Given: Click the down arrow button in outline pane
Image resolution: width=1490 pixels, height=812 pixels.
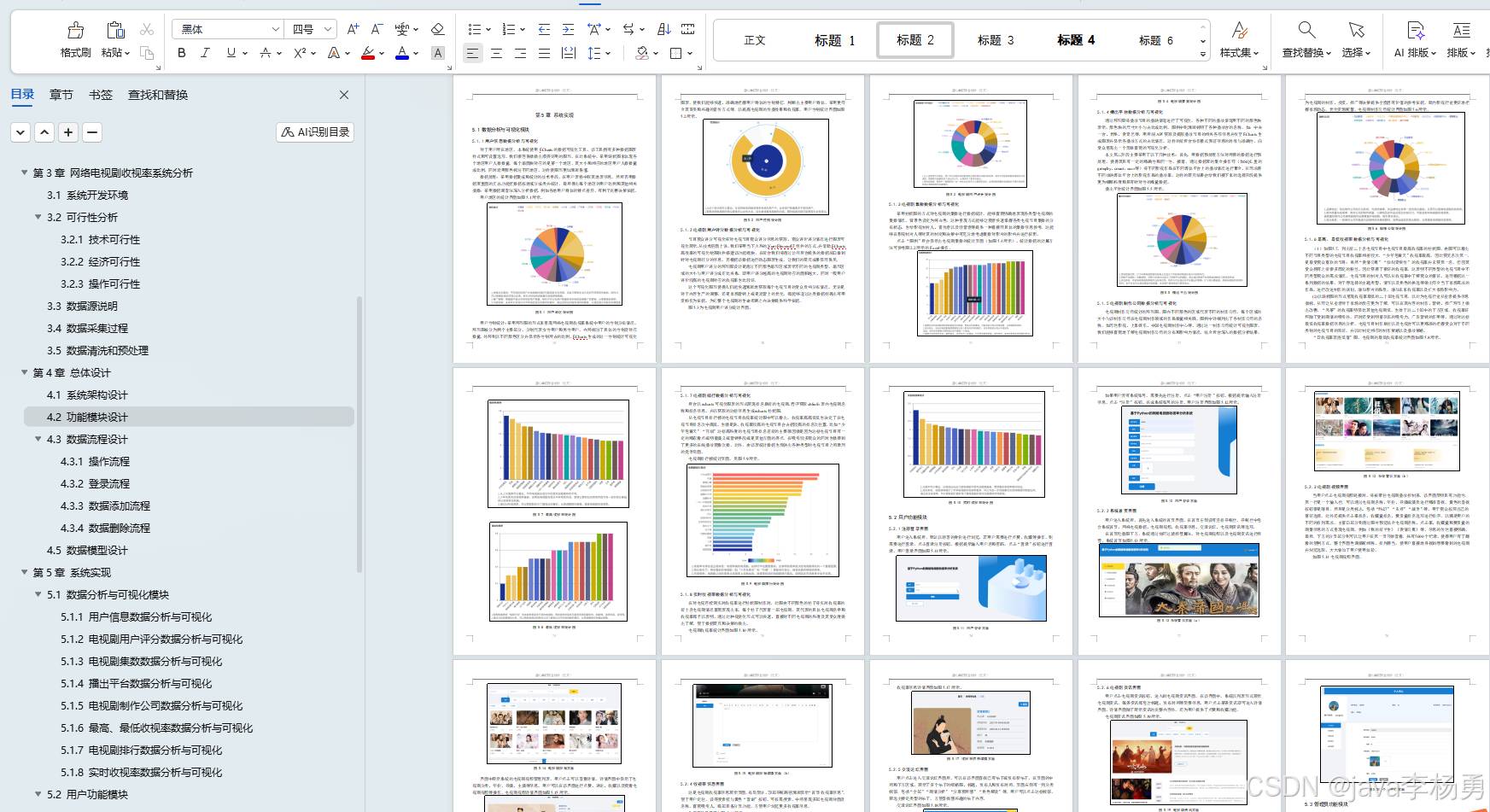Looking at the screenshot, I should (20, 132).
